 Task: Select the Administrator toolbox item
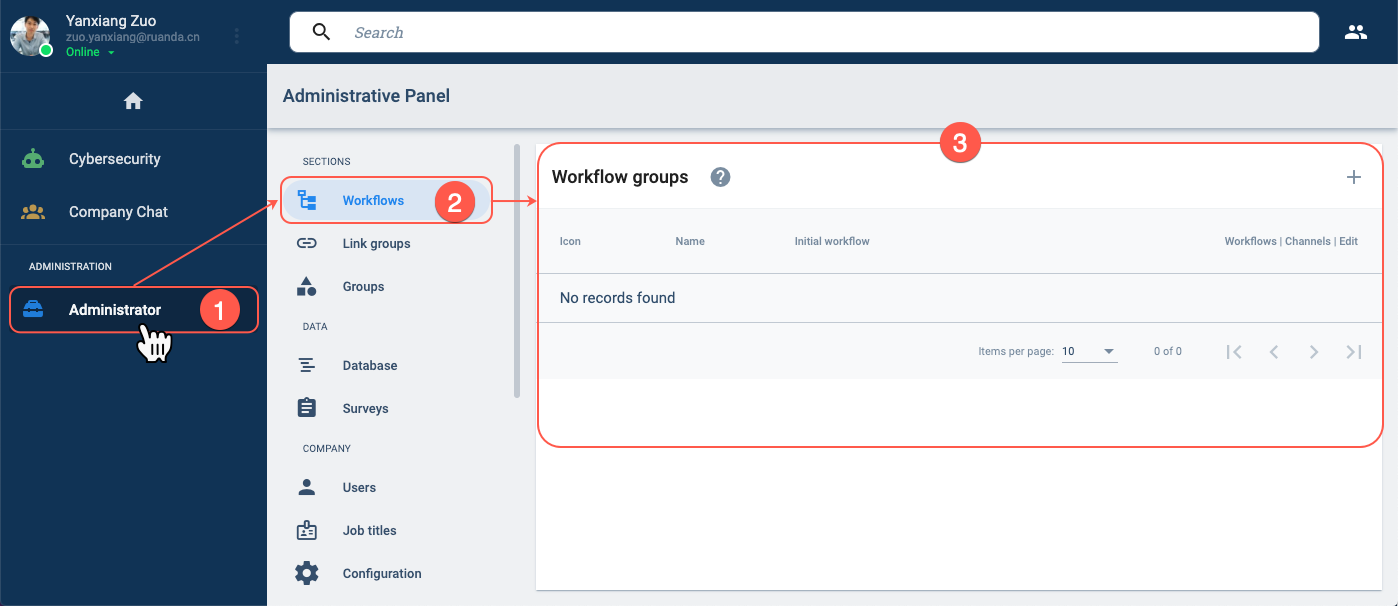[x=133, y=310]
